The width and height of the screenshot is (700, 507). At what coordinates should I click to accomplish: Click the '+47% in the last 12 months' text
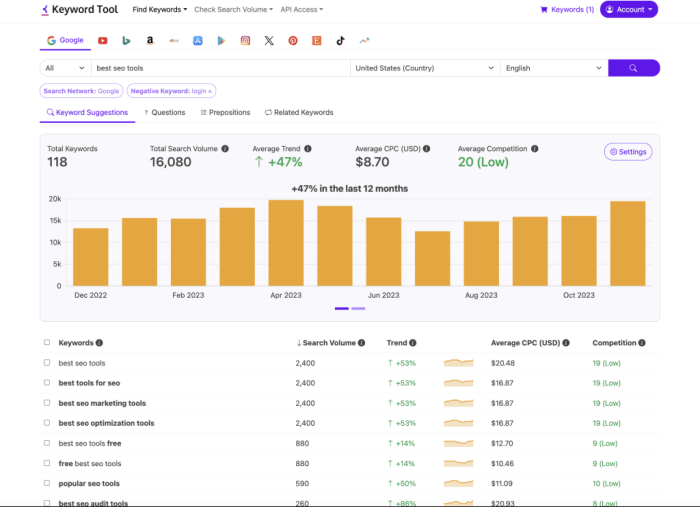(x=350, y=189)
